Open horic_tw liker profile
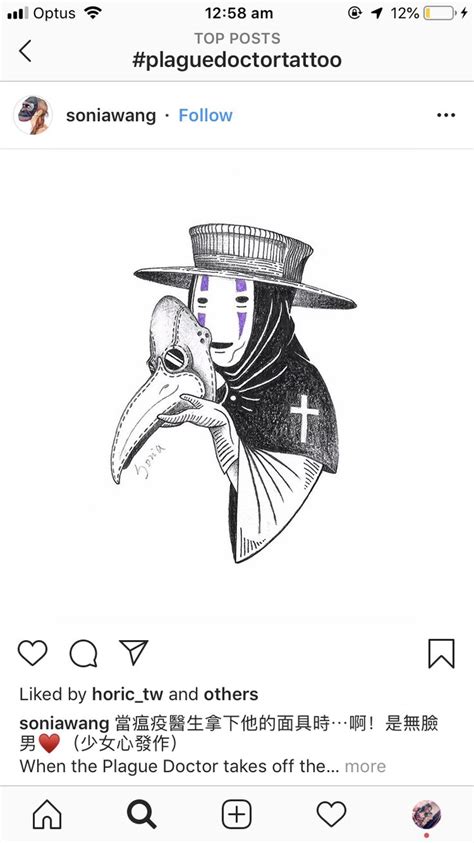 point(128,695)
